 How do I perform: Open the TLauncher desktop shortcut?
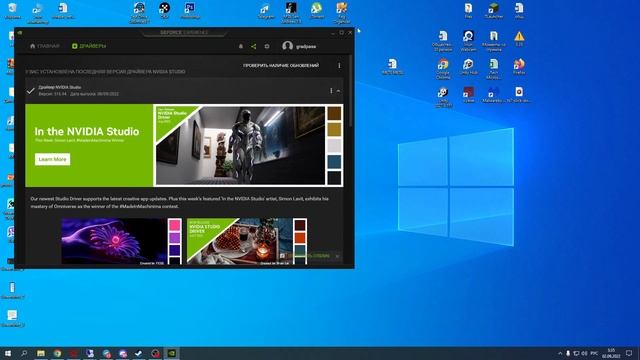pyautogui.click(x=494, y=11)
